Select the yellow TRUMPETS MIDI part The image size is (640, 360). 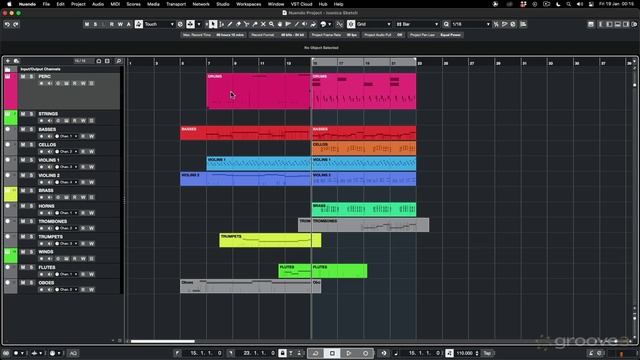click(x=270, y=240)
